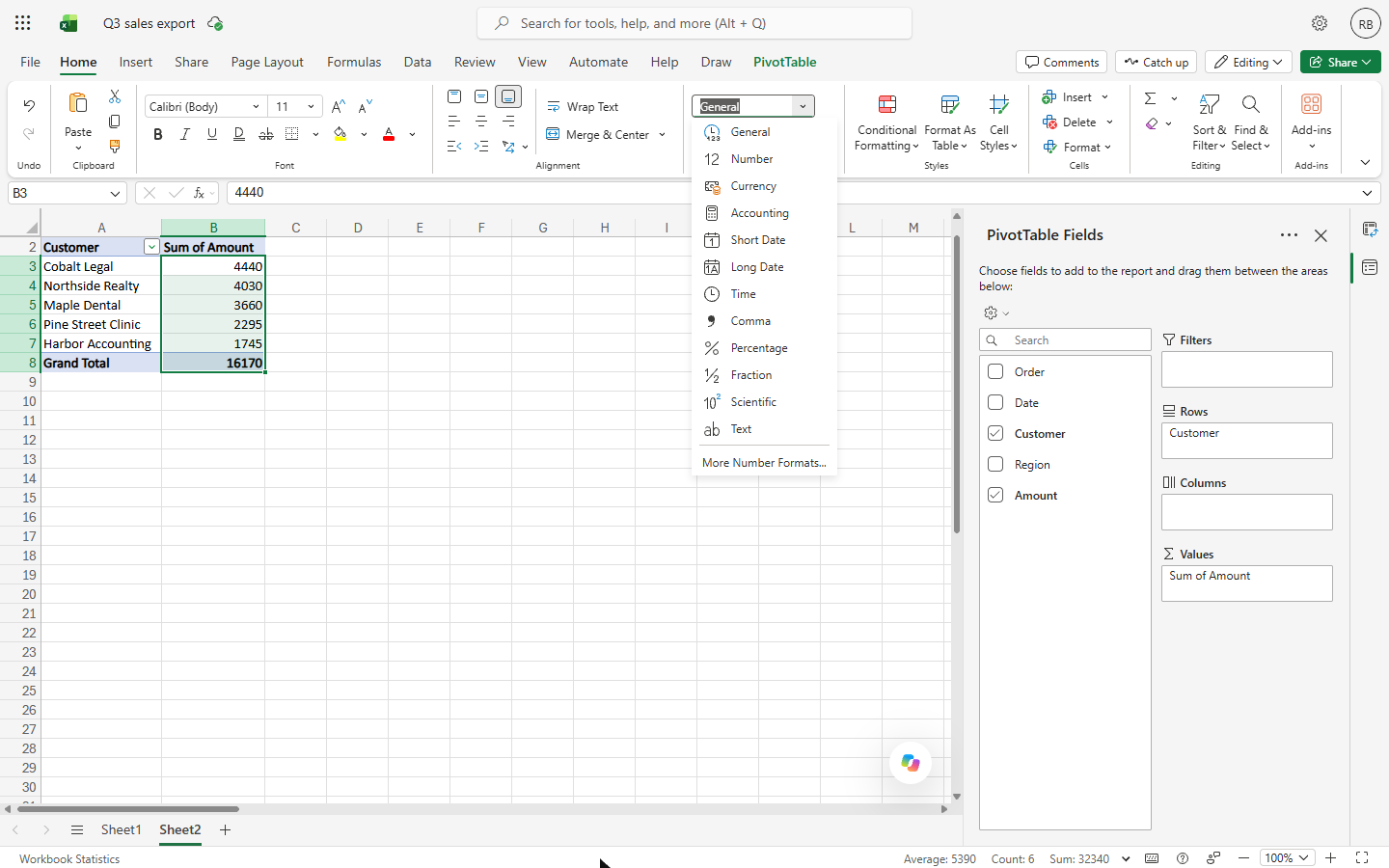Click zoom in plus in status bar
The width and height of the screenshot is (1389, 868).
tap(1330, 858)
